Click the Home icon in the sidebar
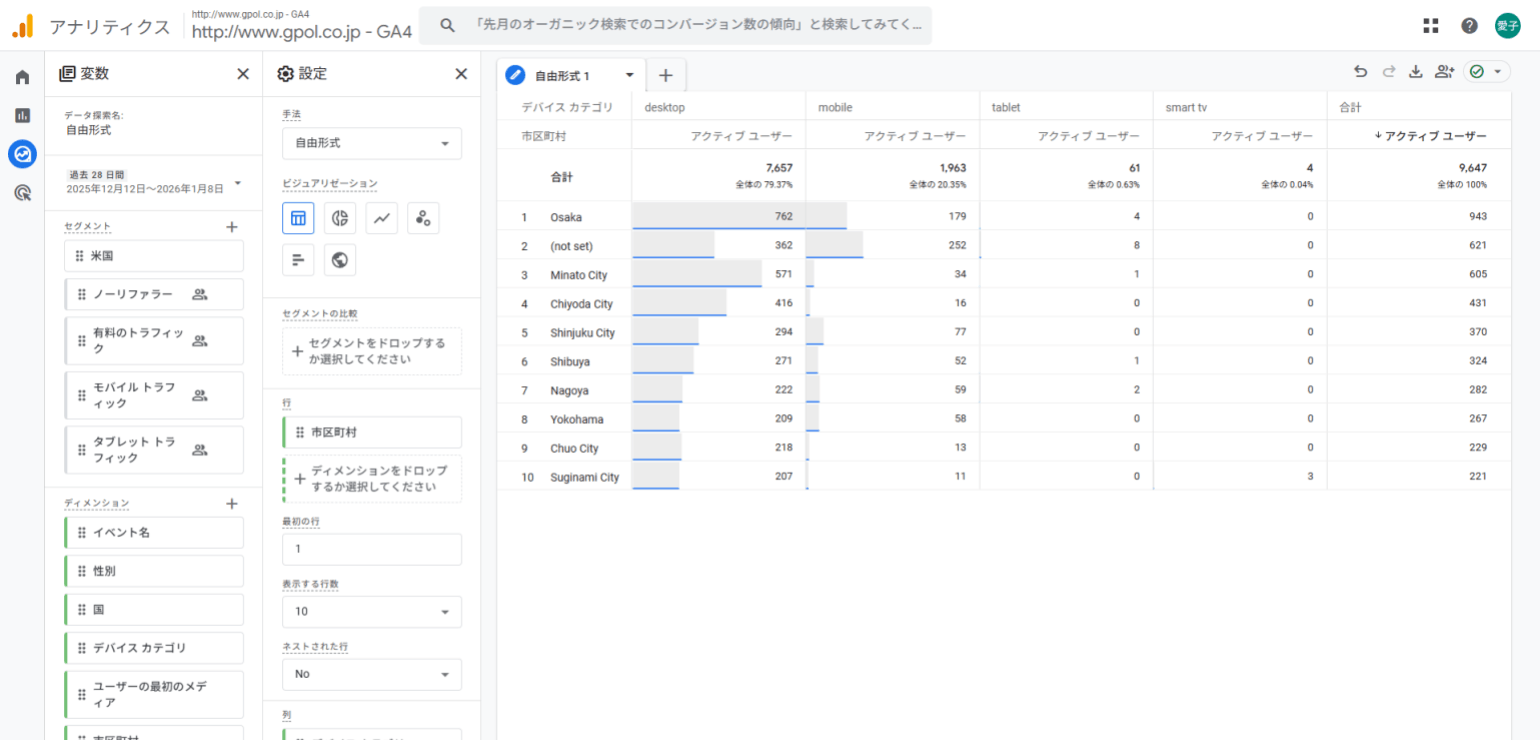 [21, 75]
